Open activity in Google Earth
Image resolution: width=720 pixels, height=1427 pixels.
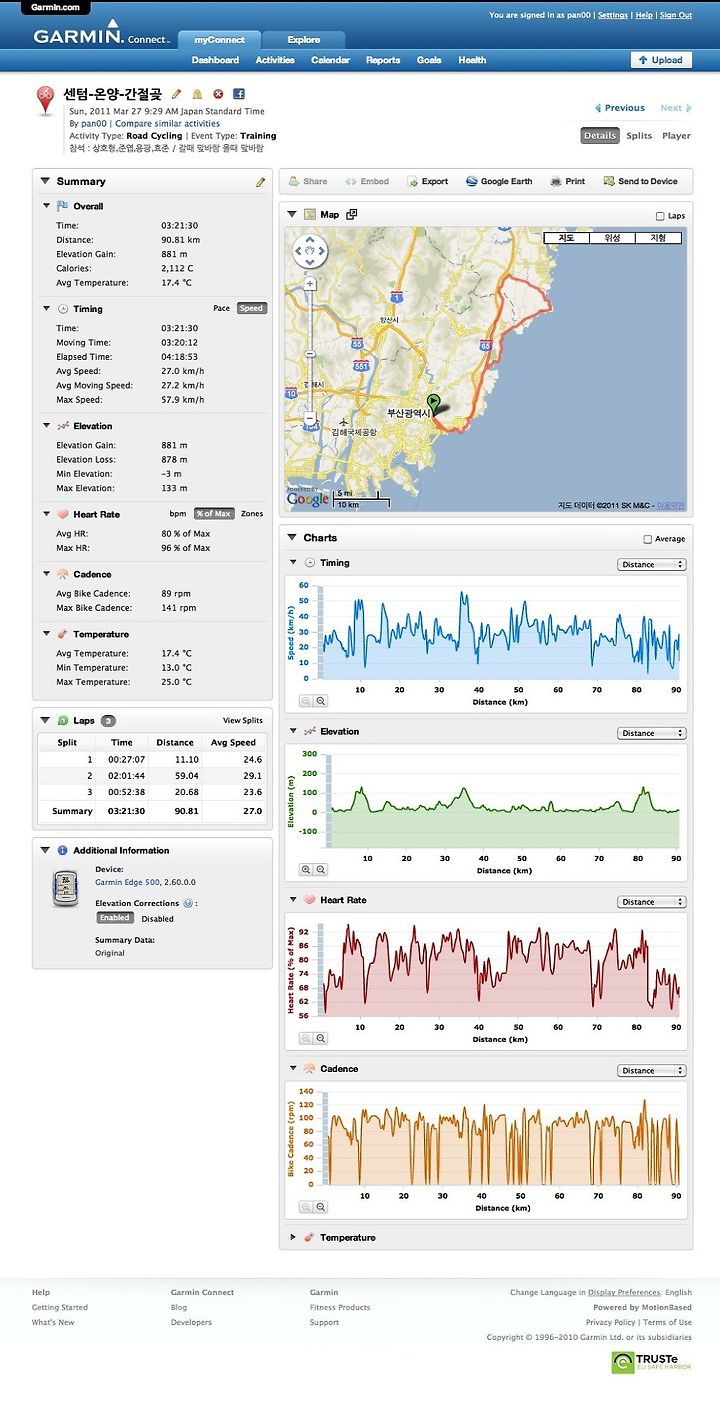click(x=498, y=182)
